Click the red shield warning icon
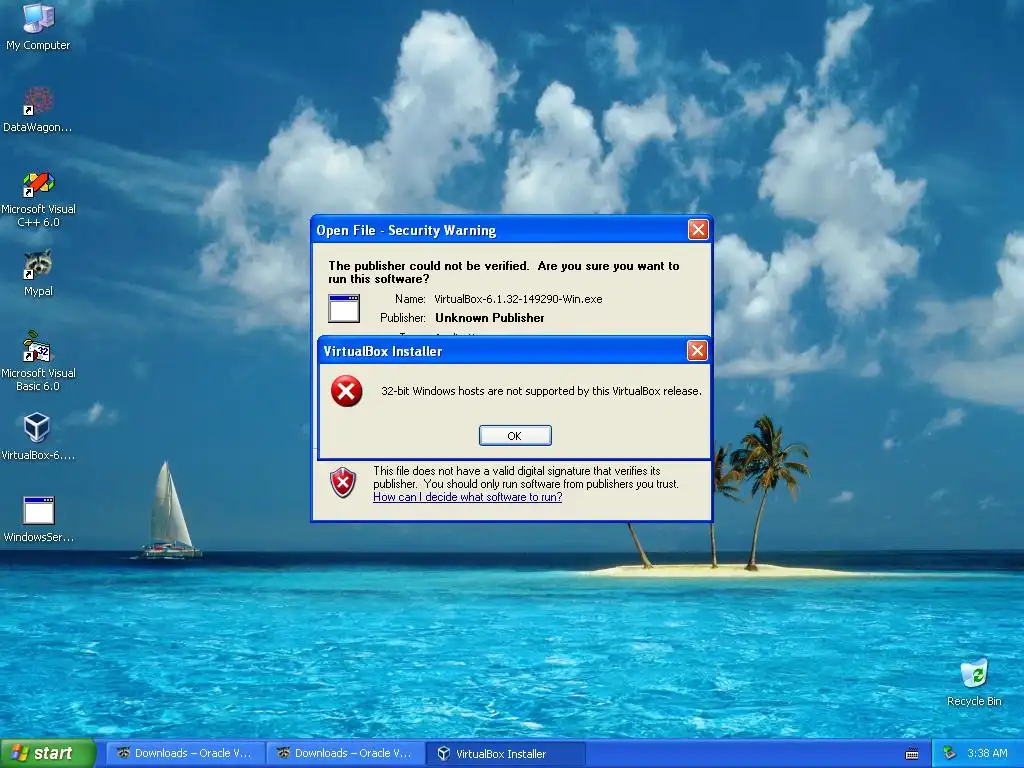The width and height of the screenshot is (1024, 768). coord(343,483)
